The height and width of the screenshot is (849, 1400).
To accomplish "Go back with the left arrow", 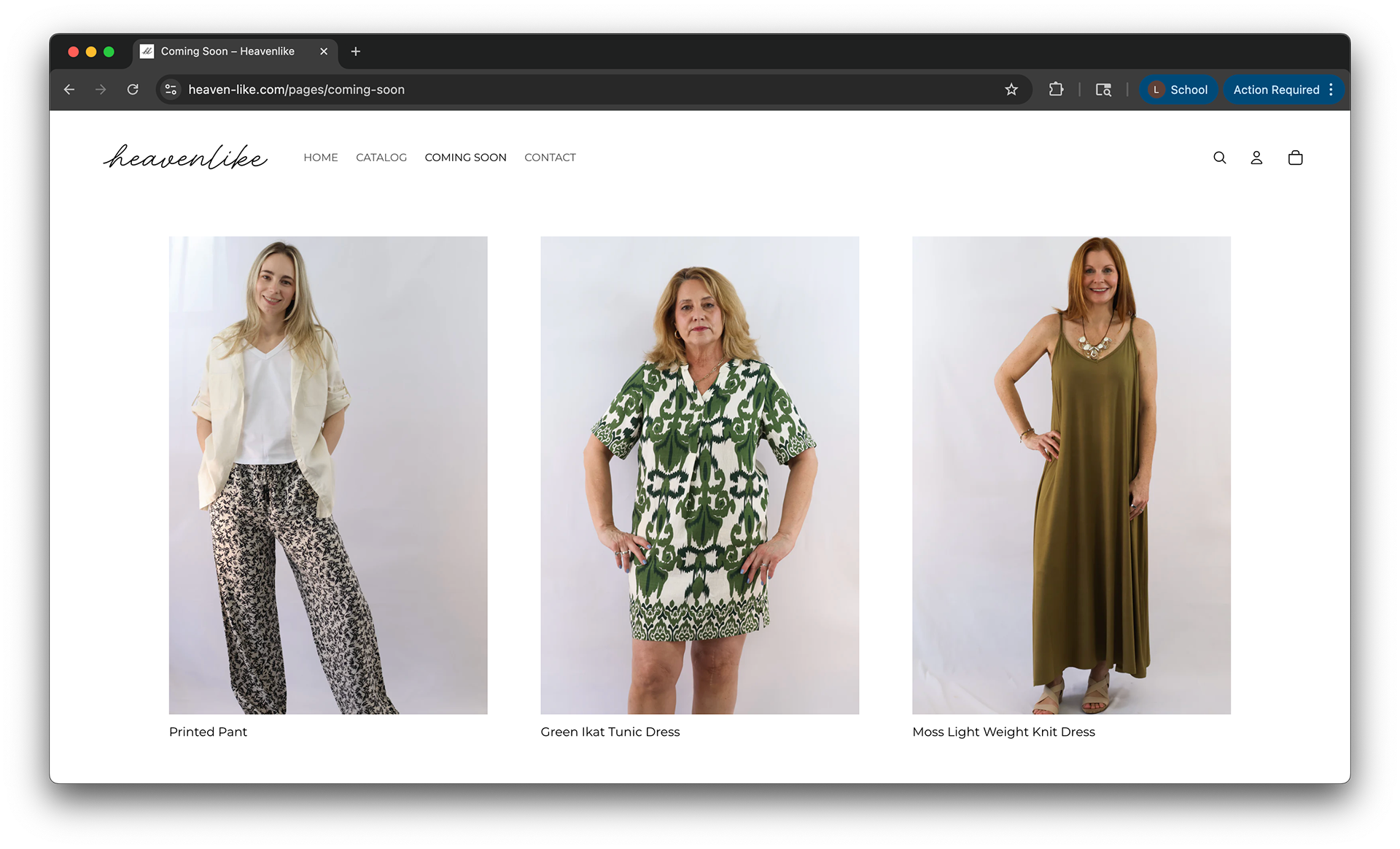I will [x=69, y=90].
